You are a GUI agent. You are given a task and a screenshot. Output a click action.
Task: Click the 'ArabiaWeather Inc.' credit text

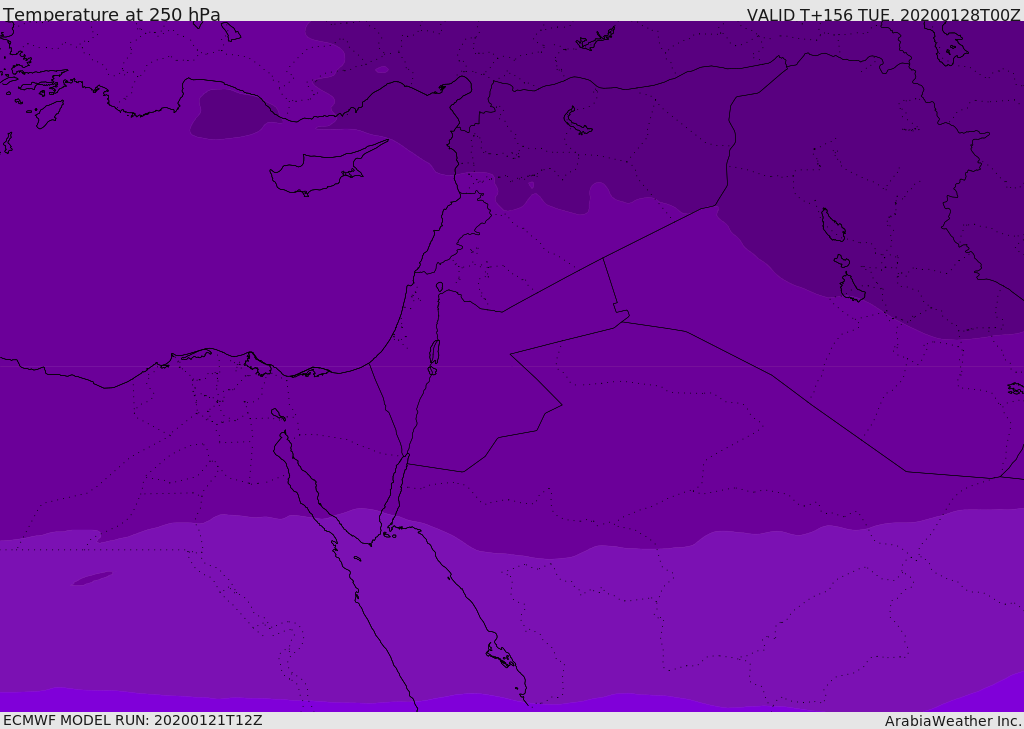tap(952, 721)
